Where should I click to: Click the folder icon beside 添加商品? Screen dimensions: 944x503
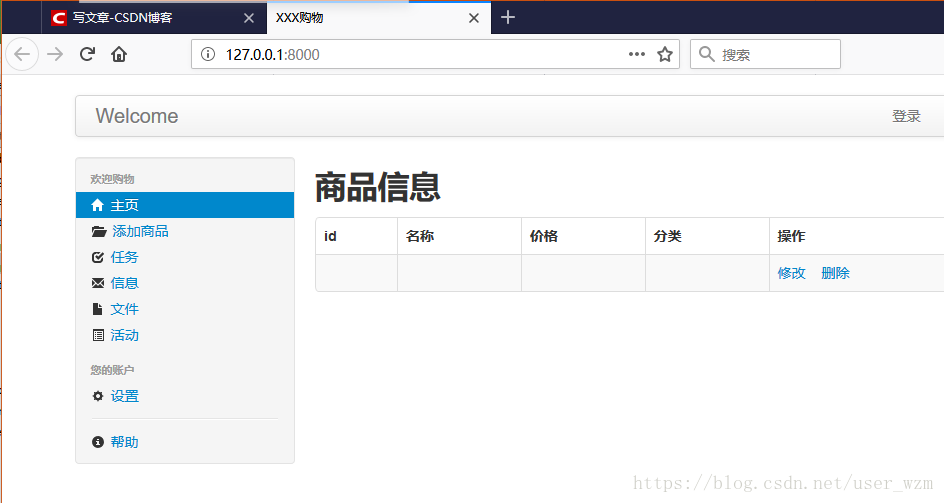[x=99, y=231]
